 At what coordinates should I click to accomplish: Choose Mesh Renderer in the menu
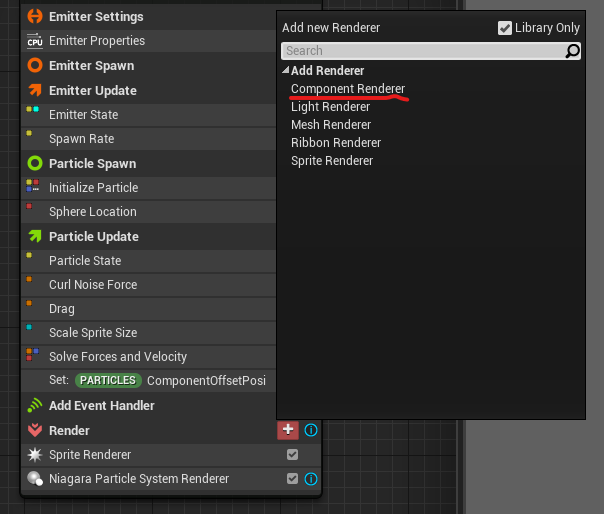pos(331,125)
